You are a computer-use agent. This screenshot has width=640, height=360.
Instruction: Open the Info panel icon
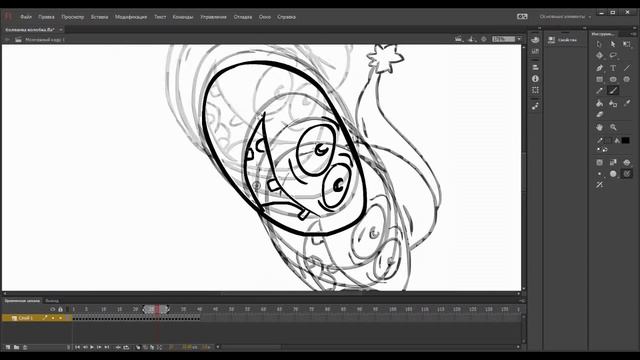(x=536, y=78)
